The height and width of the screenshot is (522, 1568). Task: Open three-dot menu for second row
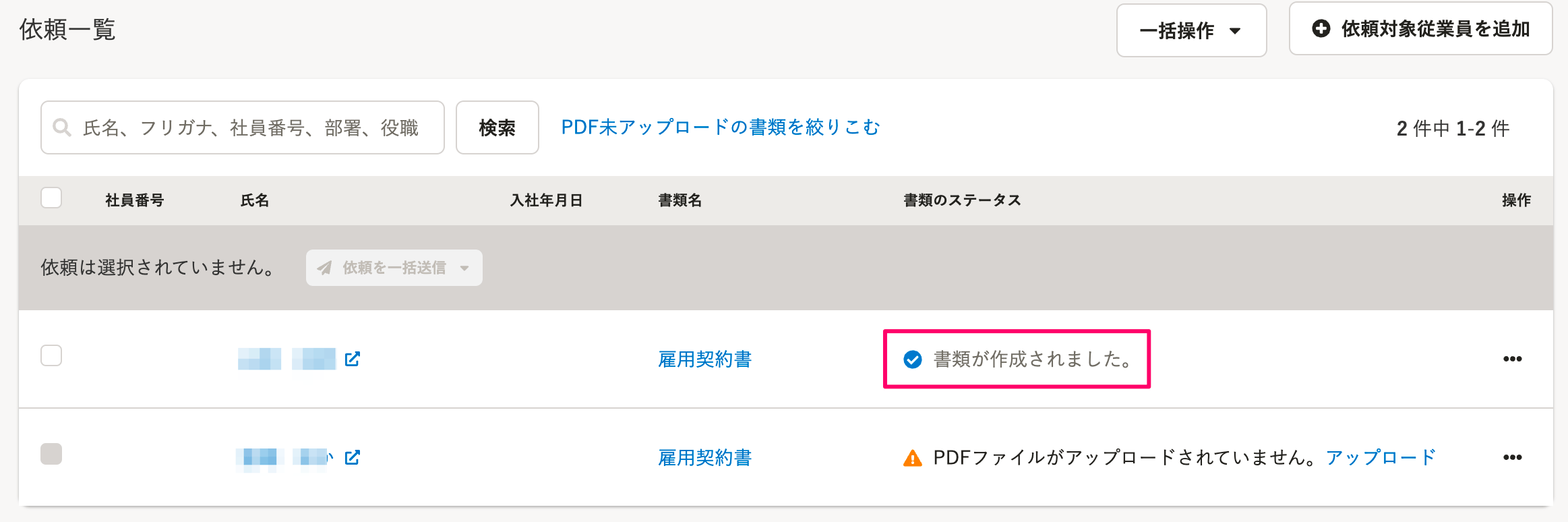(x=1512, y=457)
